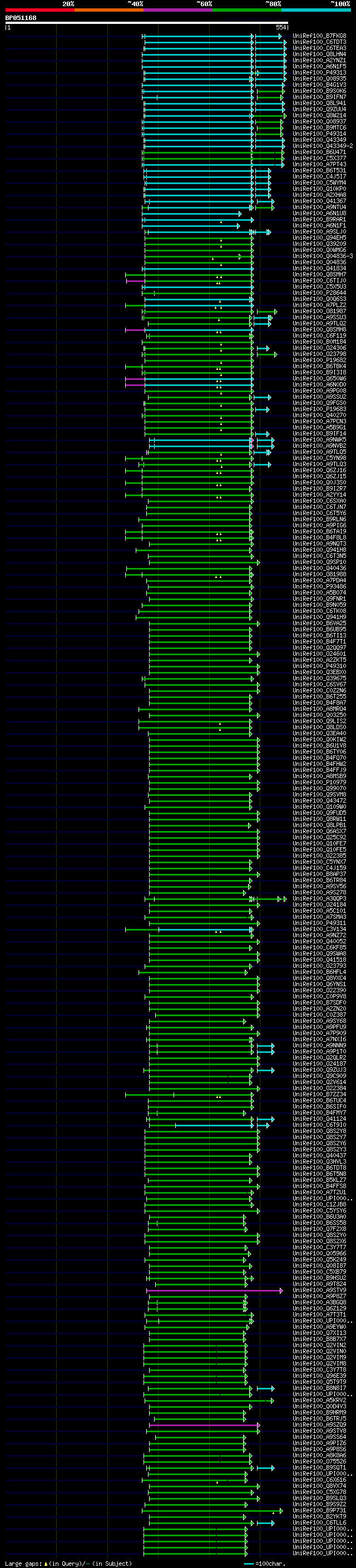Select hit UniRef100_B6U471
Image resolution: width=356 pixels, height=1568 pixels.
(x=319, y=152)
